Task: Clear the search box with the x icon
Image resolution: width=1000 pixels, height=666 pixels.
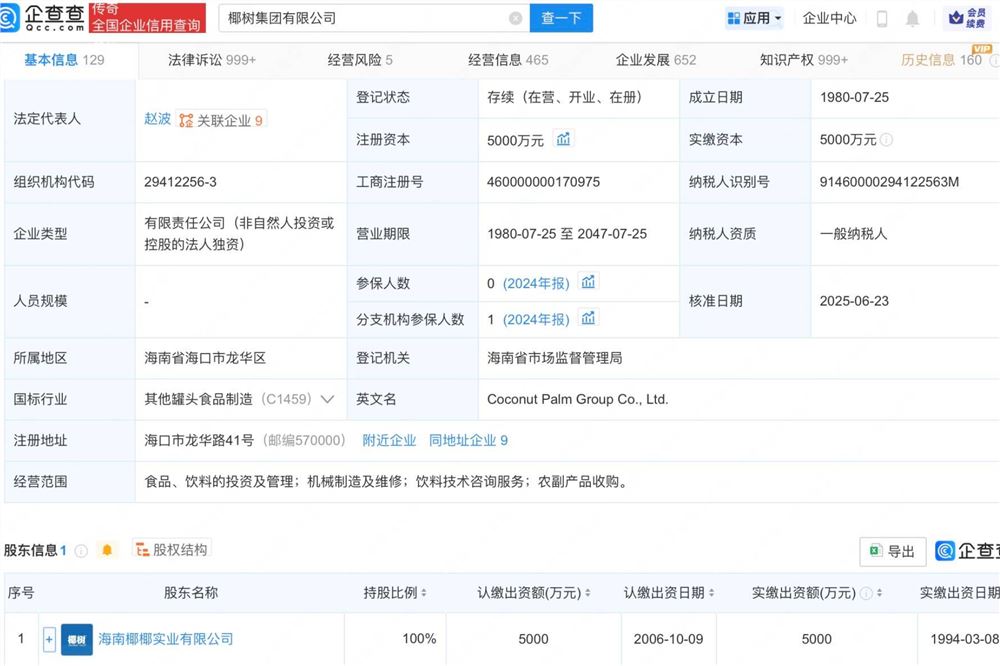Action: pos(516,18)
